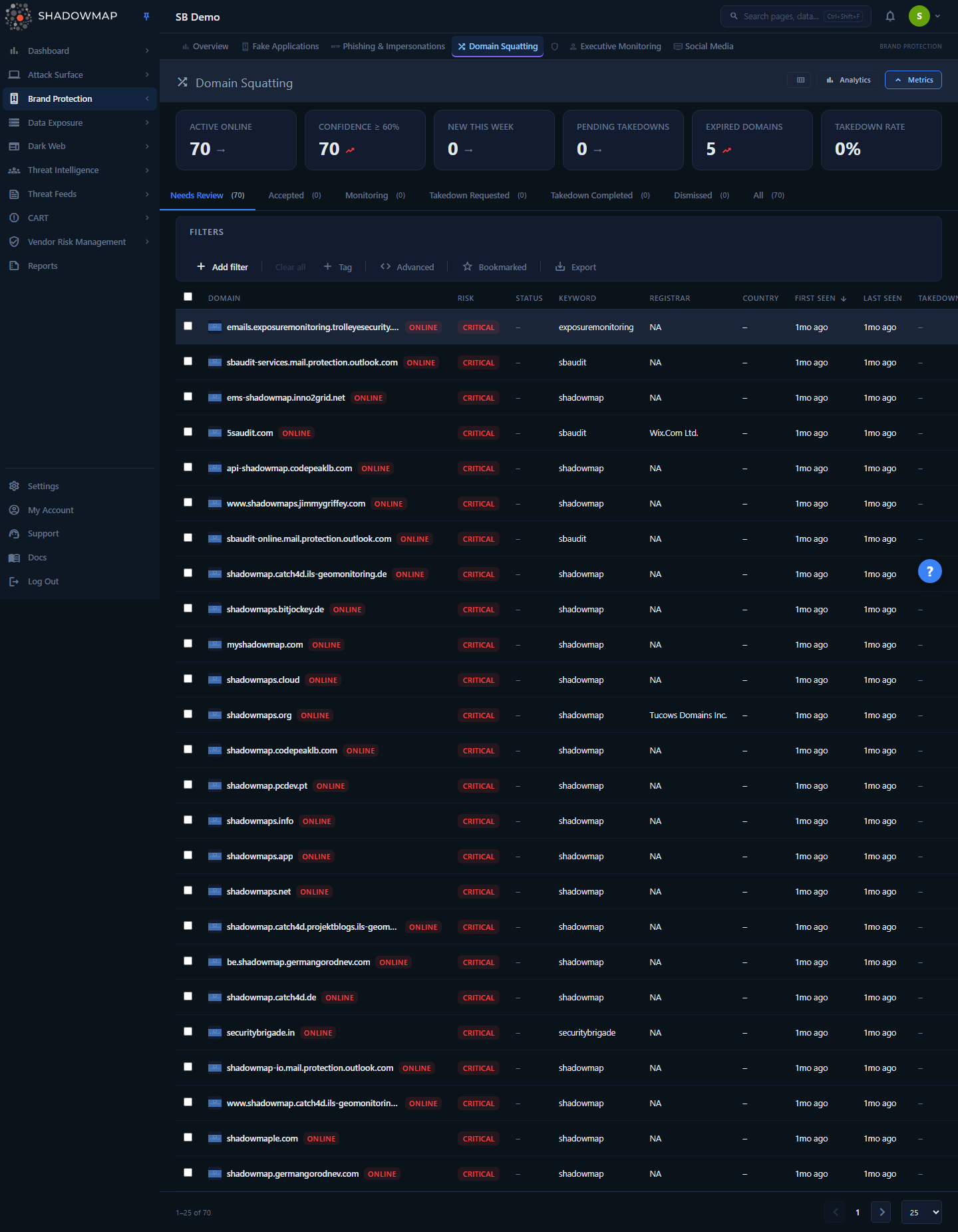Click the search pages input field

click(x=796, y=17)
